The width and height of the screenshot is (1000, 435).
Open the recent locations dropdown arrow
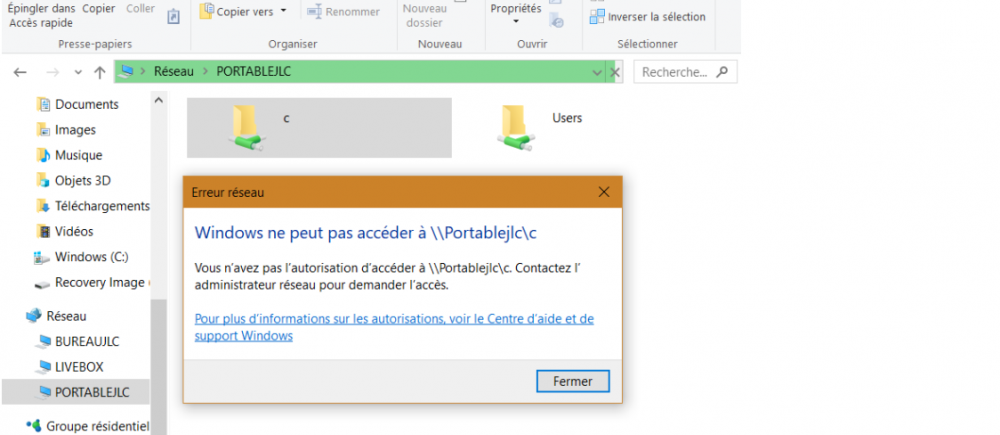tap(78, 72)
